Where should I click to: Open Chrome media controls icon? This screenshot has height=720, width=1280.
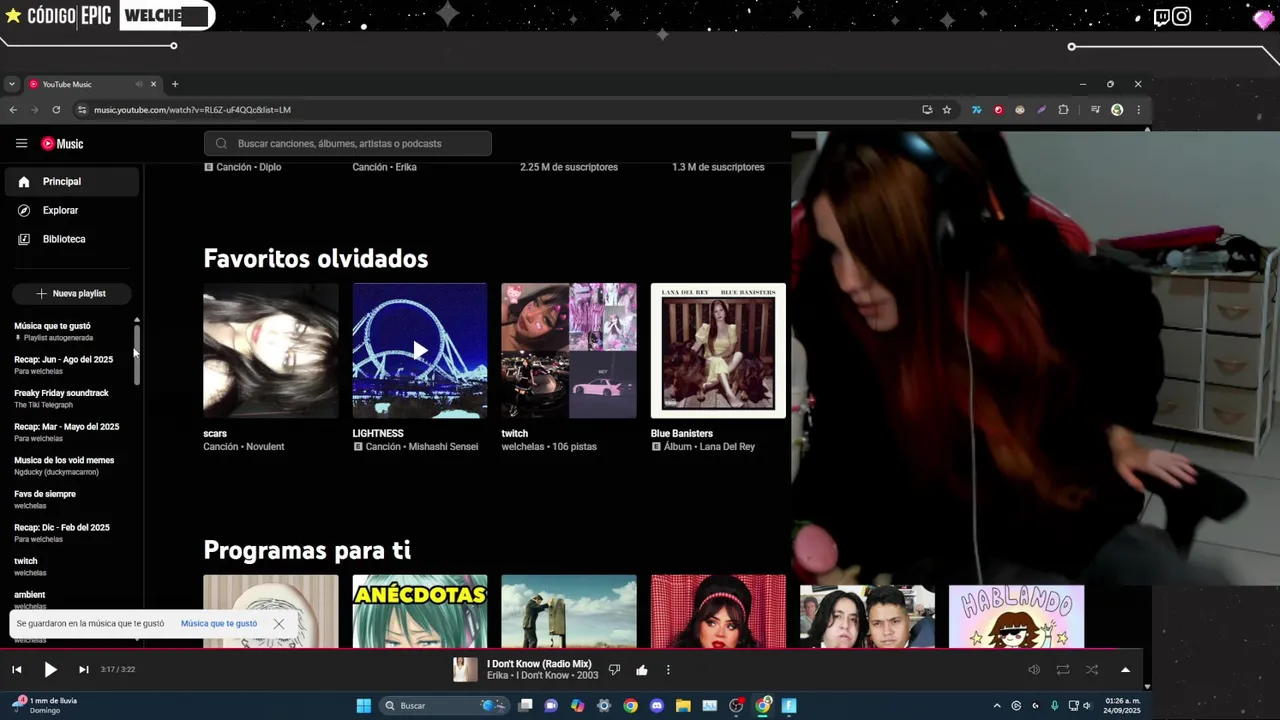pyautogui.click(x=1095, y=110)
